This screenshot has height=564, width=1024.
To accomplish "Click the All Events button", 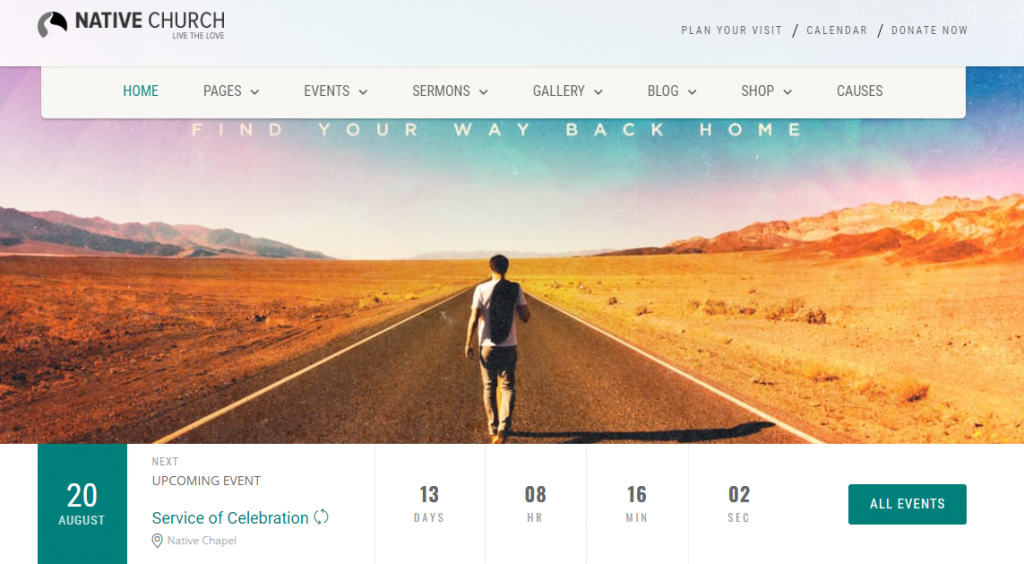I will [907, 504].
